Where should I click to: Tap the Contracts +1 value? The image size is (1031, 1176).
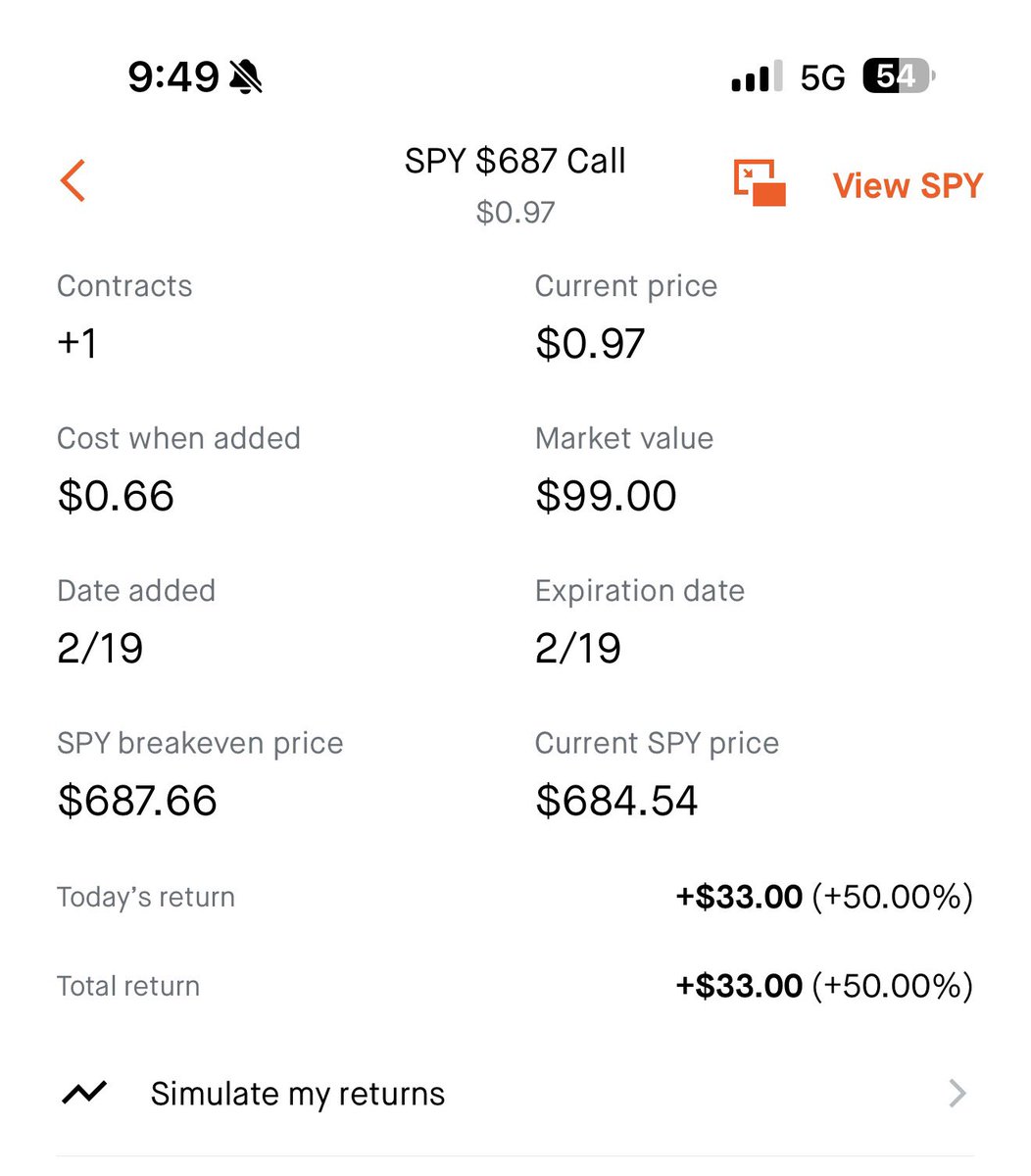point(76,344)
